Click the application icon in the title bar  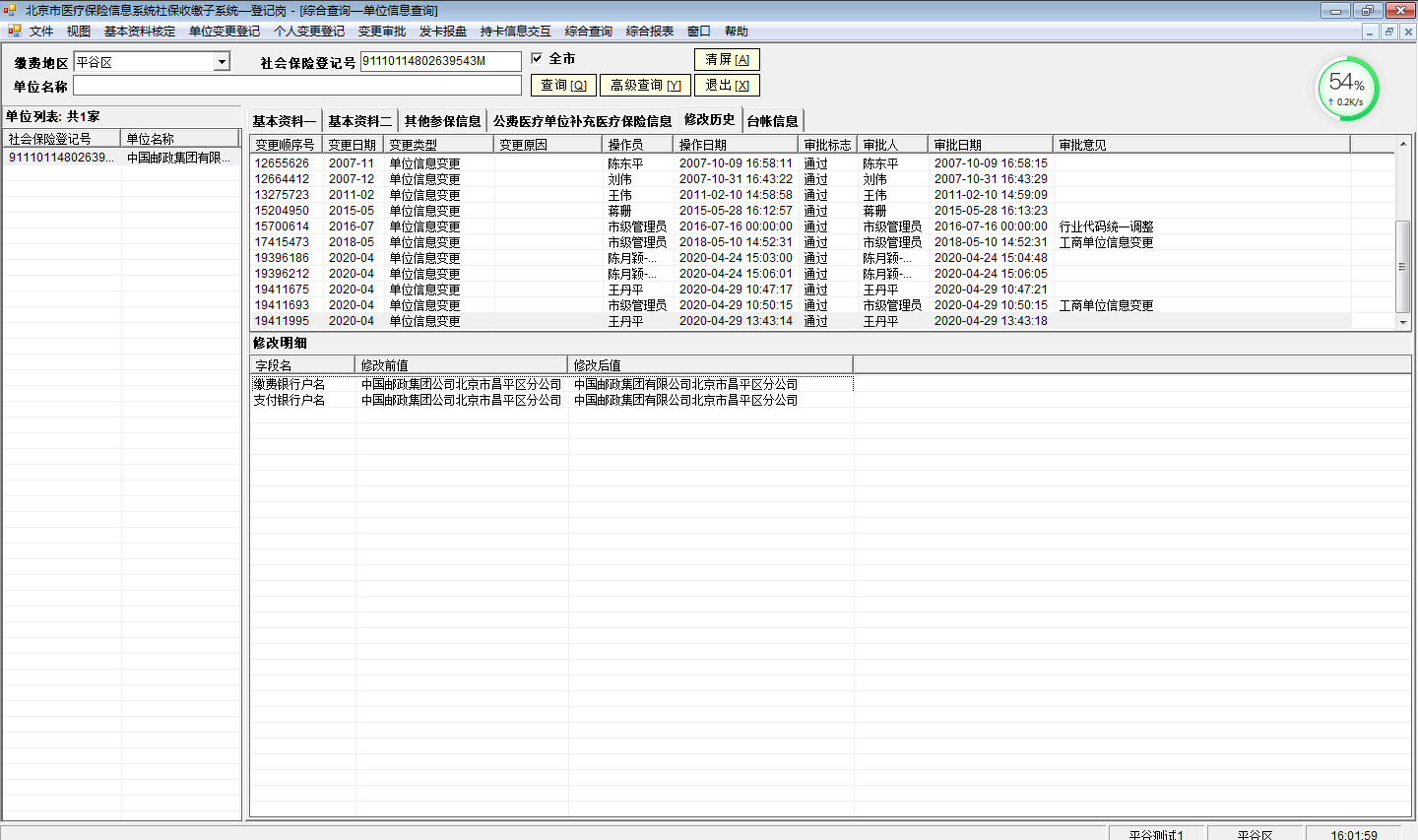pos(11,11)
